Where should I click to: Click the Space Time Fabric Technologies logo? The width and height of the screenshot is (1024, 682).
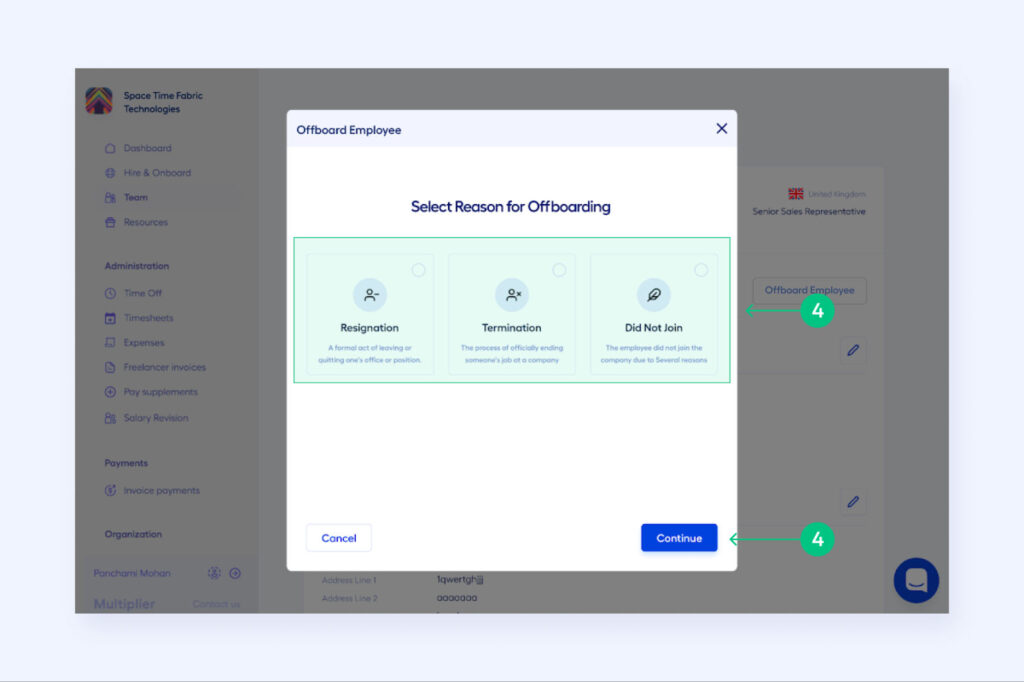[x=98, y=99]
